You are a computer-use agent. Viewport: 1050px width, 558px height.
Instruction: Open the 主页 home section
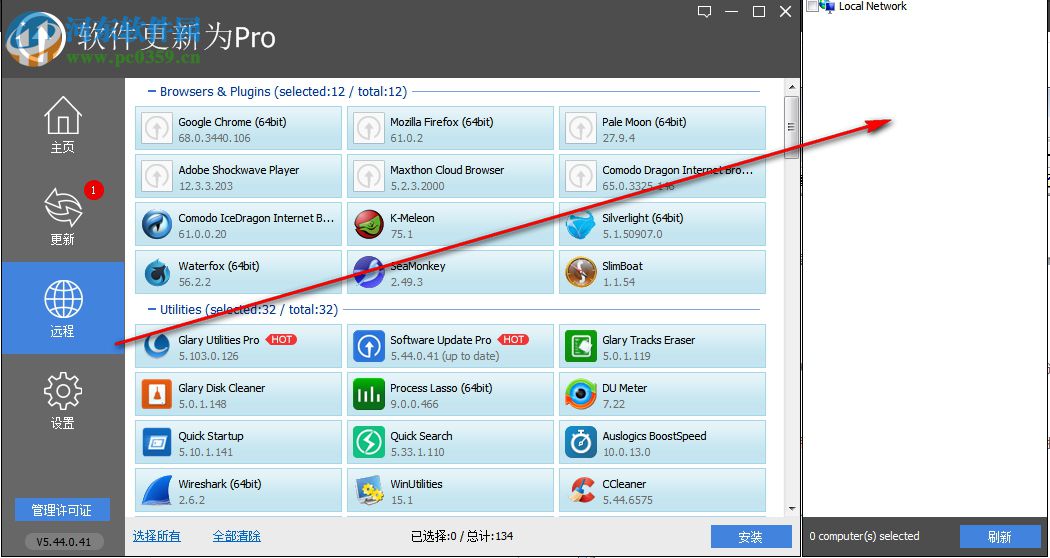[x=63, y=125]
